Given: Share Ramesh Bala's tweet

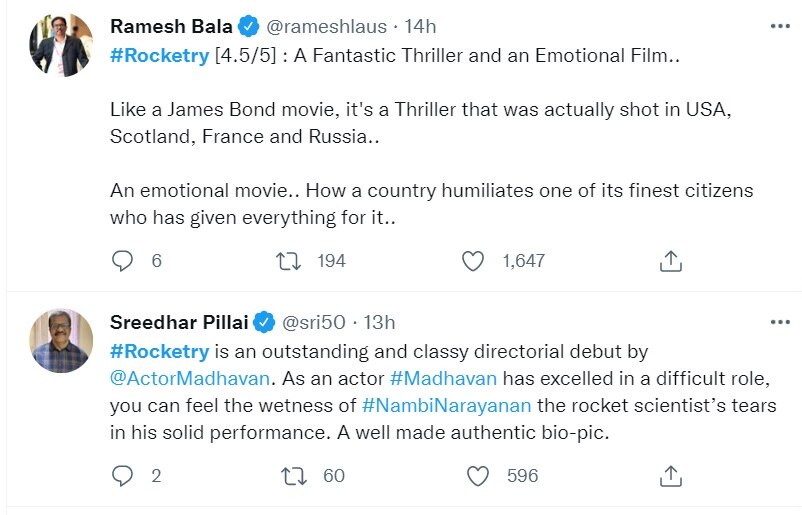Looking at the screenshot, I should 672,261.
